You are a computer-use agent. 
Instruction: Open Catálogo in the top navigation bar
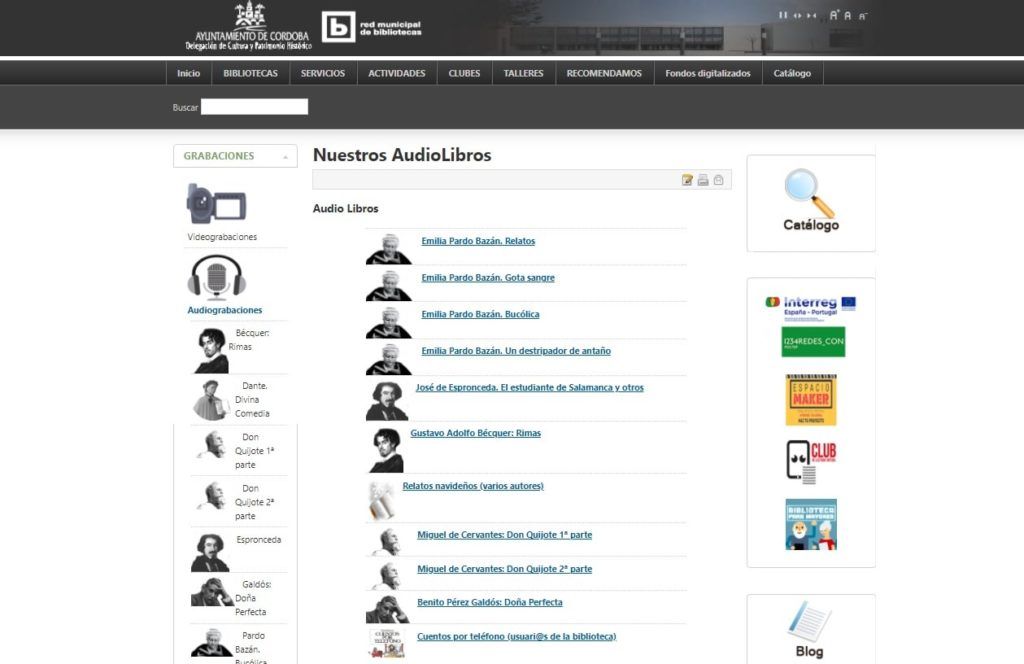pos(792,73)
